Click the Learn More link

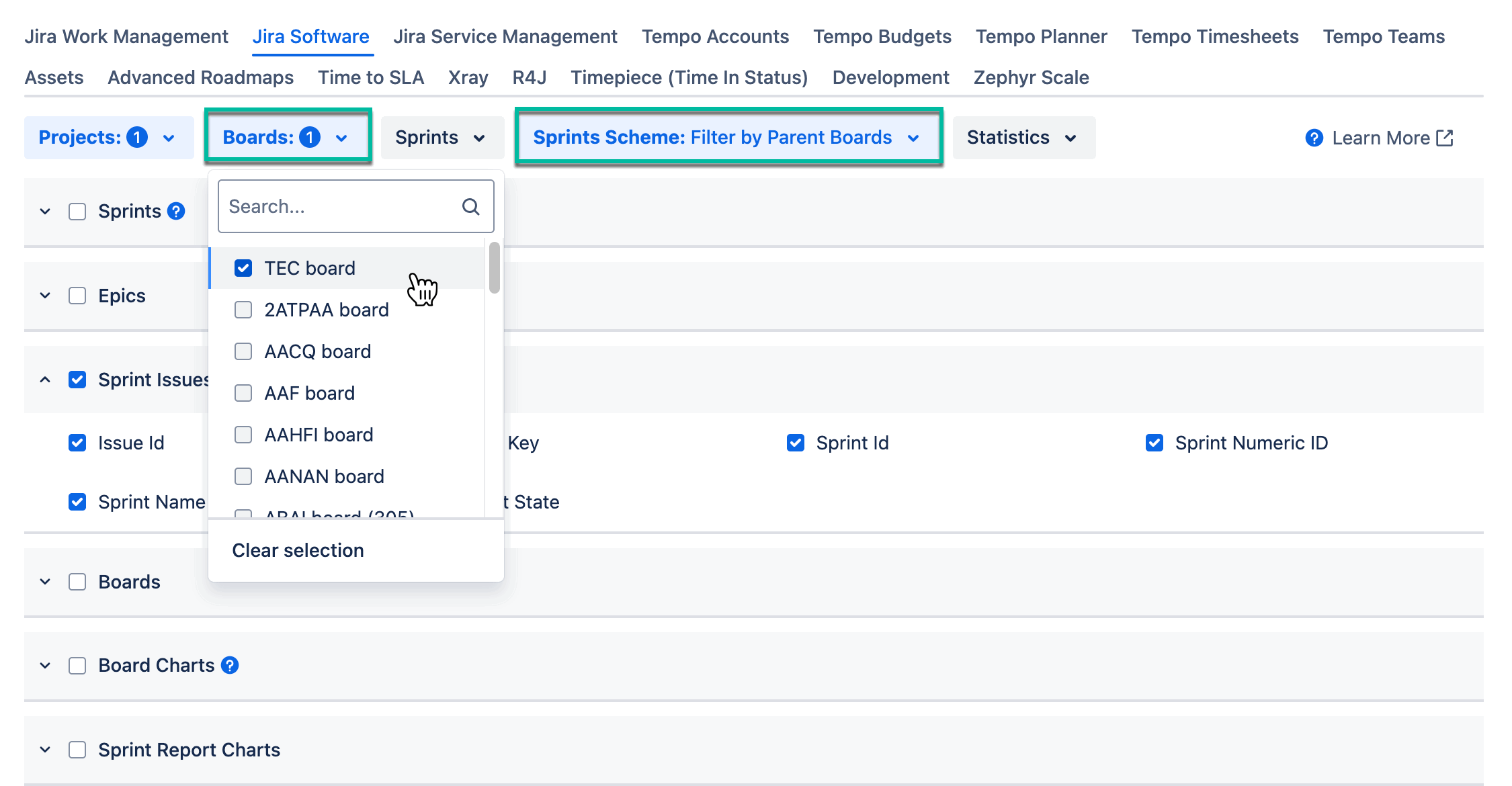point(1382,138)
